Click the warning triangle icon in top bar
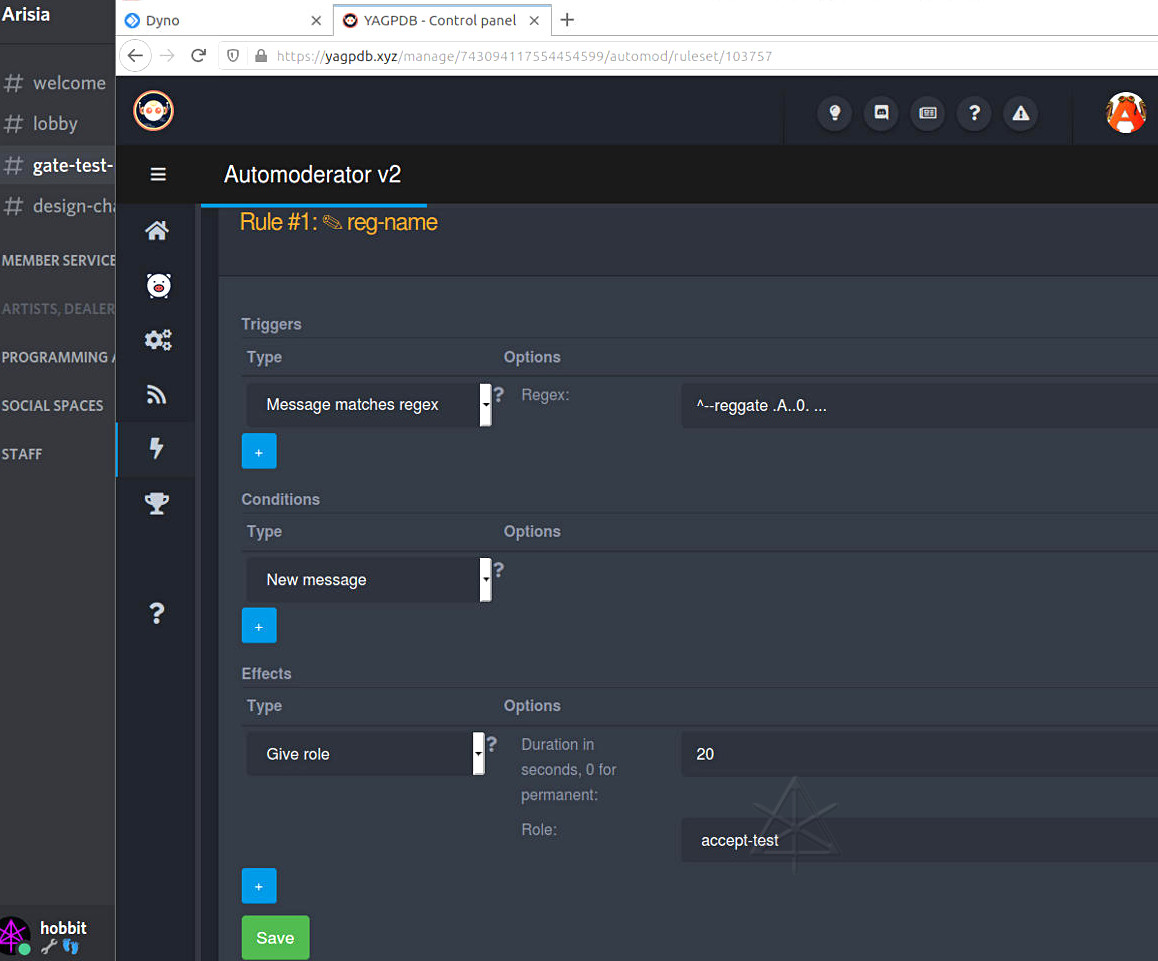 [1020, 113]
